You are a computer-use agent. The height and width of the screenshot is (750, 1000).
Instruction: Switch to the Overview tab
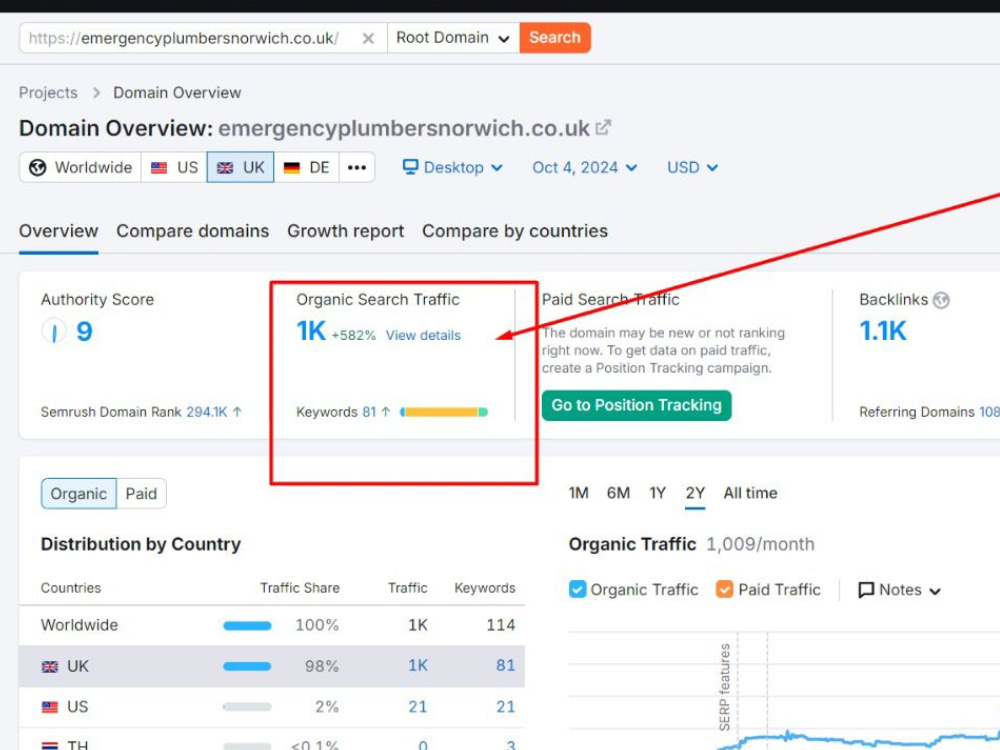coord(59,231)
